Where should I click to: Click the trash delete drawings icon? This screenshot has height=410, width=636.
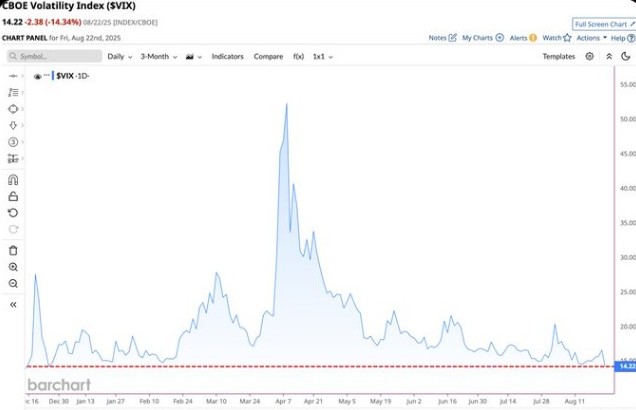click(x=13, y=250)
